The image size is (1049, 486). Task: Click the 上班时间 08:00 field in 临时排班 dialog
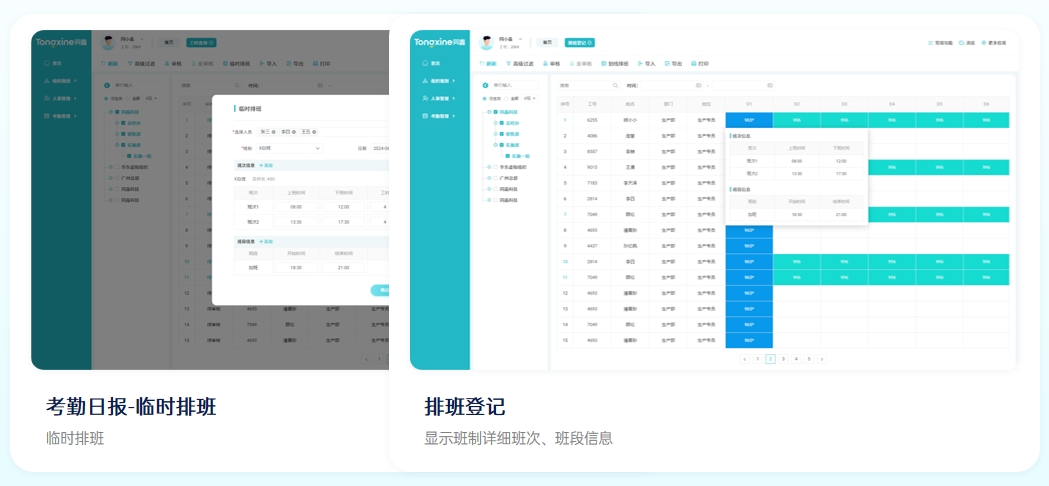tap(297, 207)
